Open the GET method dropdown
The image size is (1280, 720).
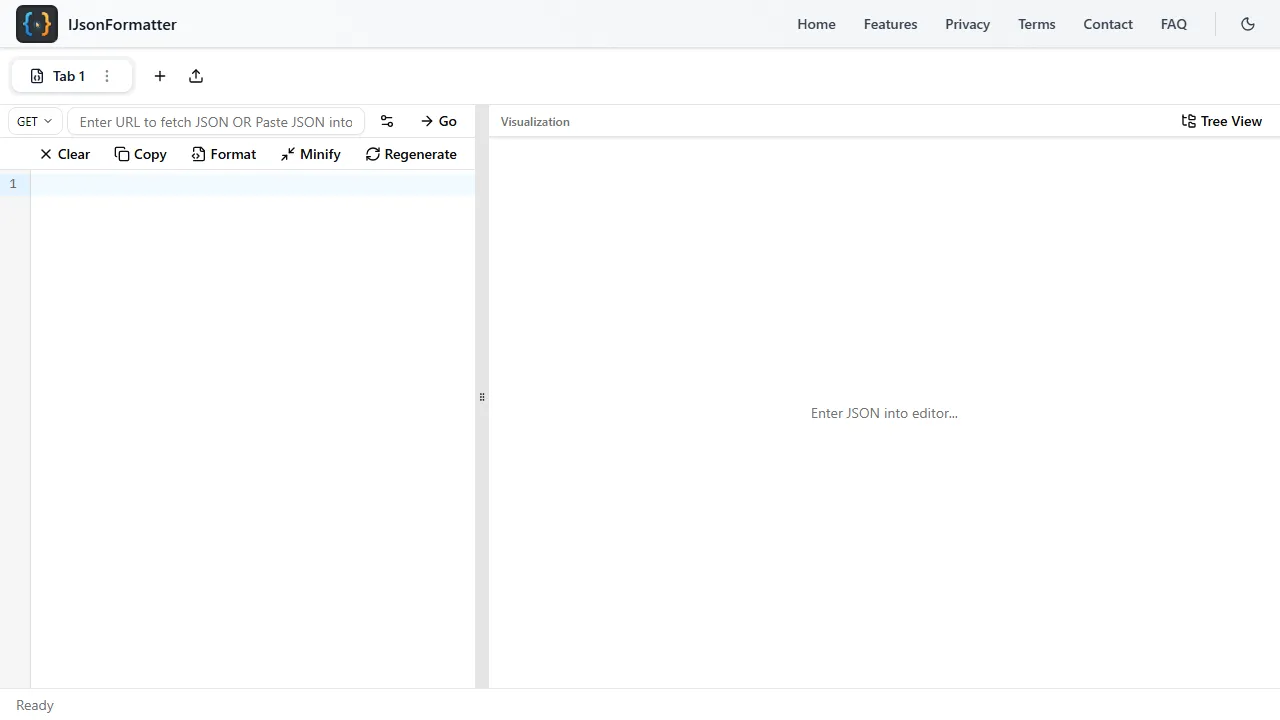(34, 121)
